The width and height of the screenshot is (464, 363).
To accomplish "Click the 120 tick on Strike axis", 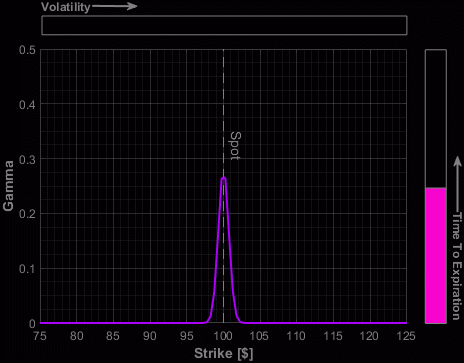I will pyautogui.click(x=369, y=336).
